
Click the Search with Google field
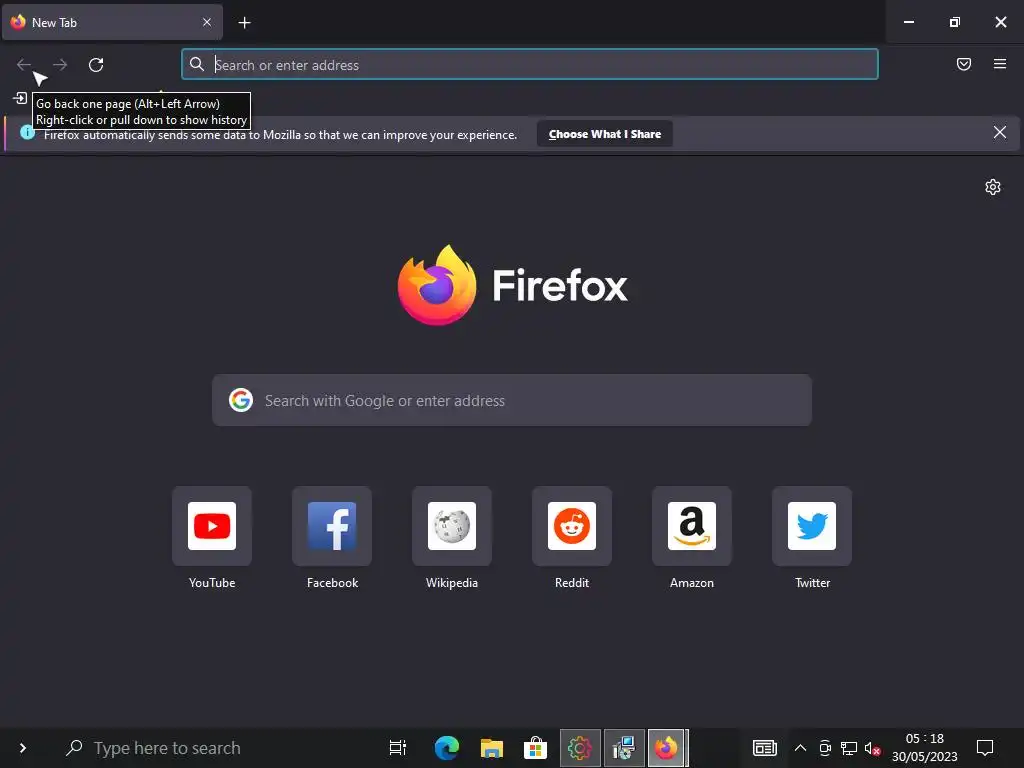pos(512,400)
